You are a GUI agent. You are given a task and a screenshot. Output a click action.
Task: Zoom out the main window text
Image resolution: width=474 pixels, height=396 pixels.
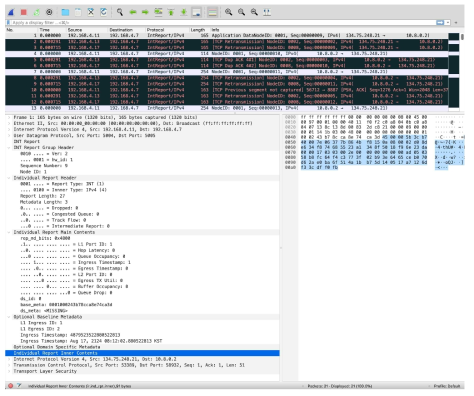(x=241, y=12)
